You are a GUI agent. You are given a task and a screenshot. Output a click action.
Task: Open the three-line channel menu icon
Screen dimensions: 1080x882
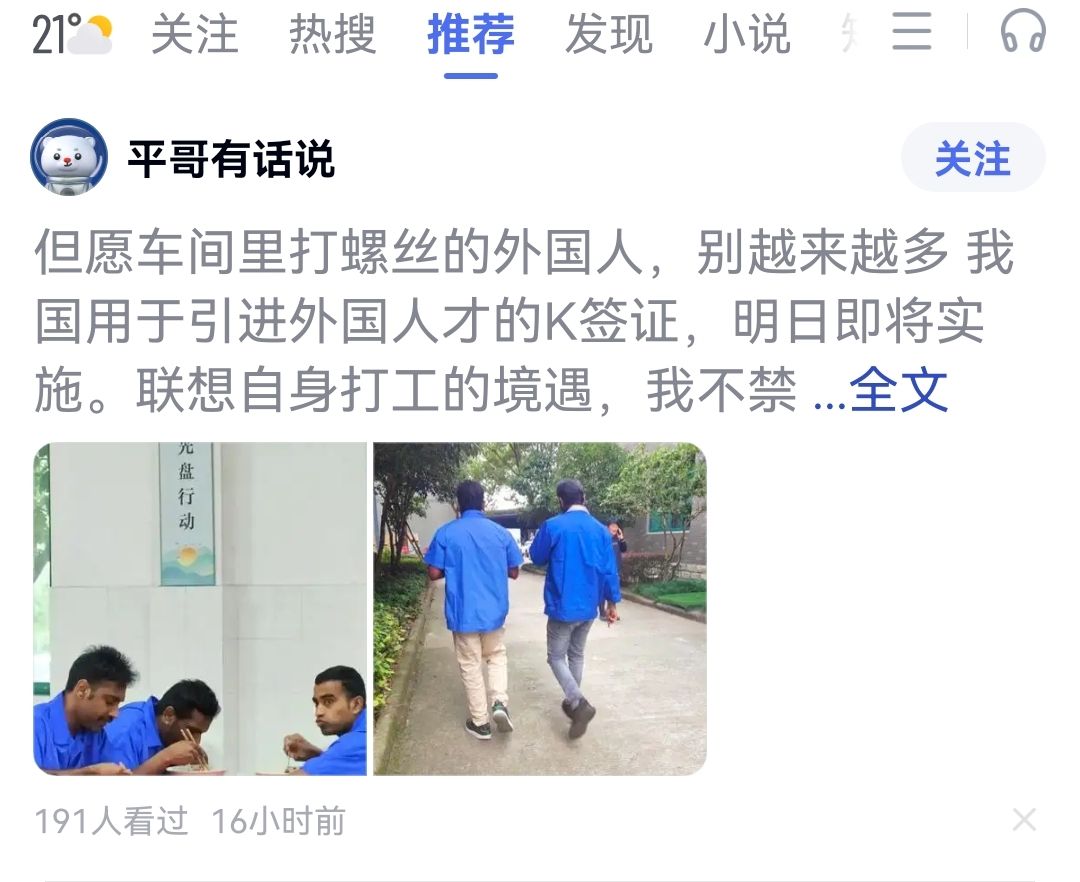click(x=912, y=32)
